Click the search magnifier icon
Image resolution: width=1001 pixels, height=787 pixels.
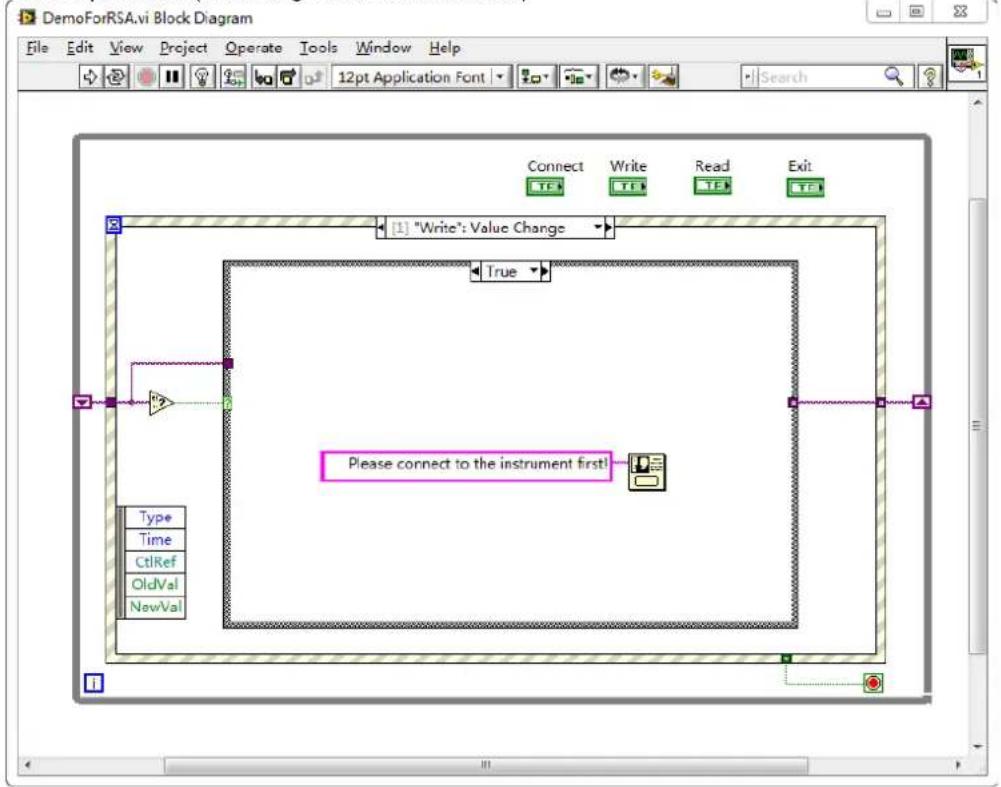tap(894, 77)
